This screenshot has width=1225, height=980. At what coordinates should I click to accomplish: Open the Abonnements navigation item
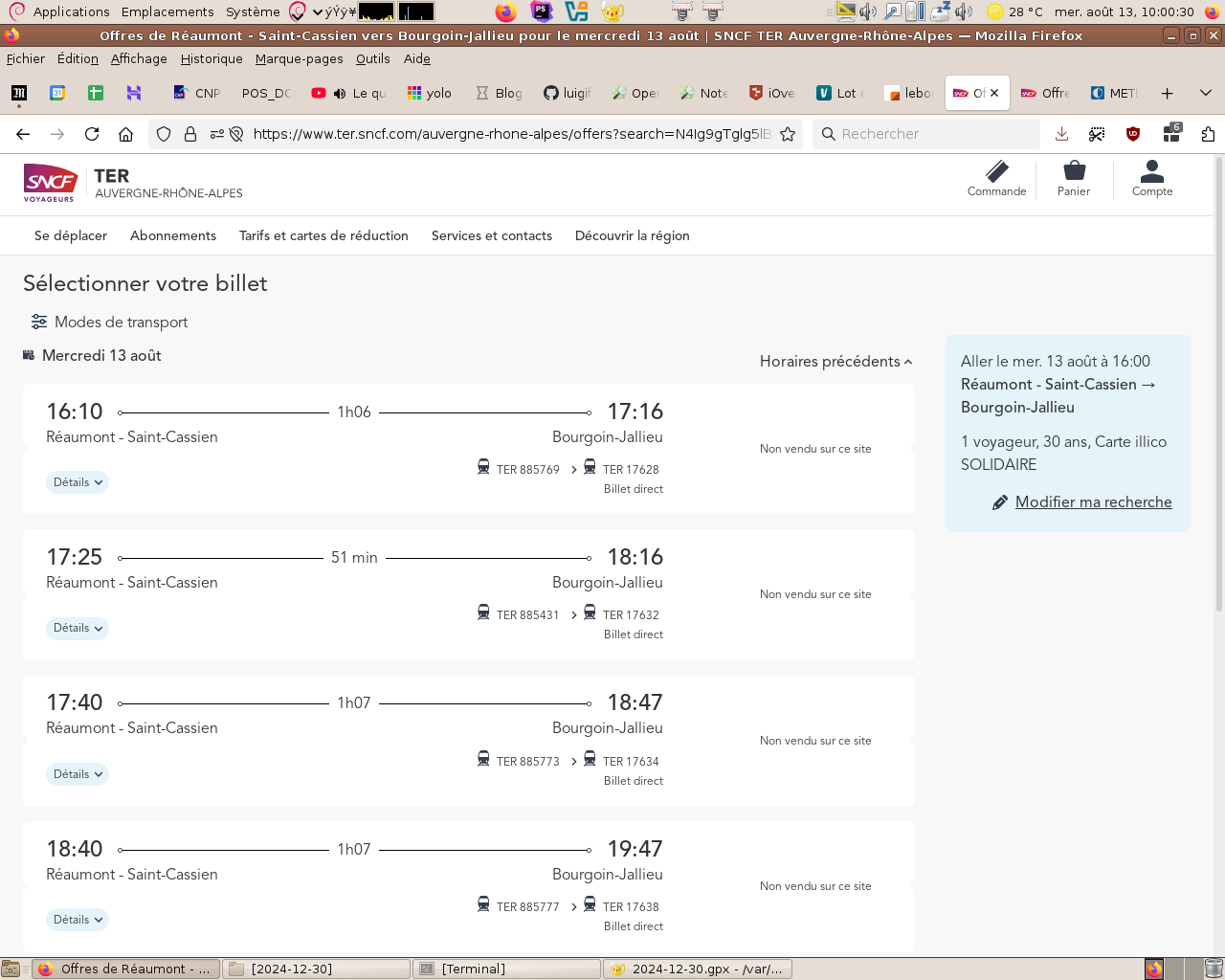click(173, 235)
